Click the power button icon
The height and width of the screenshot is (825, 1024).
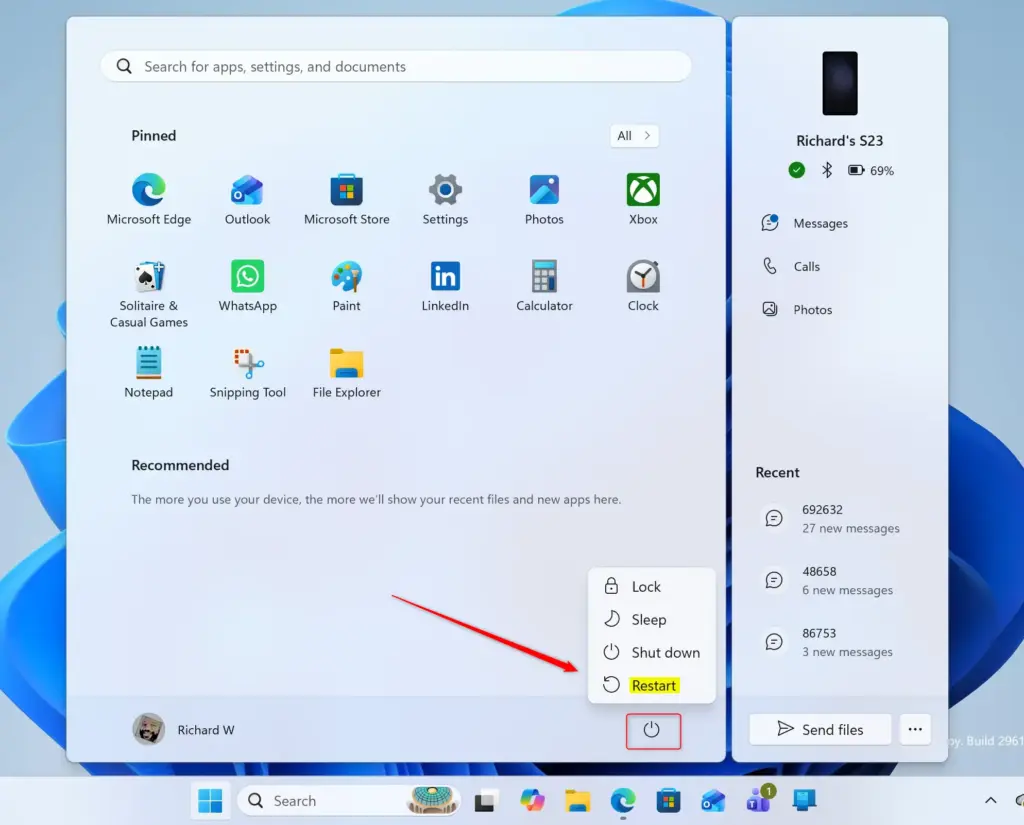tap(653, 730)
